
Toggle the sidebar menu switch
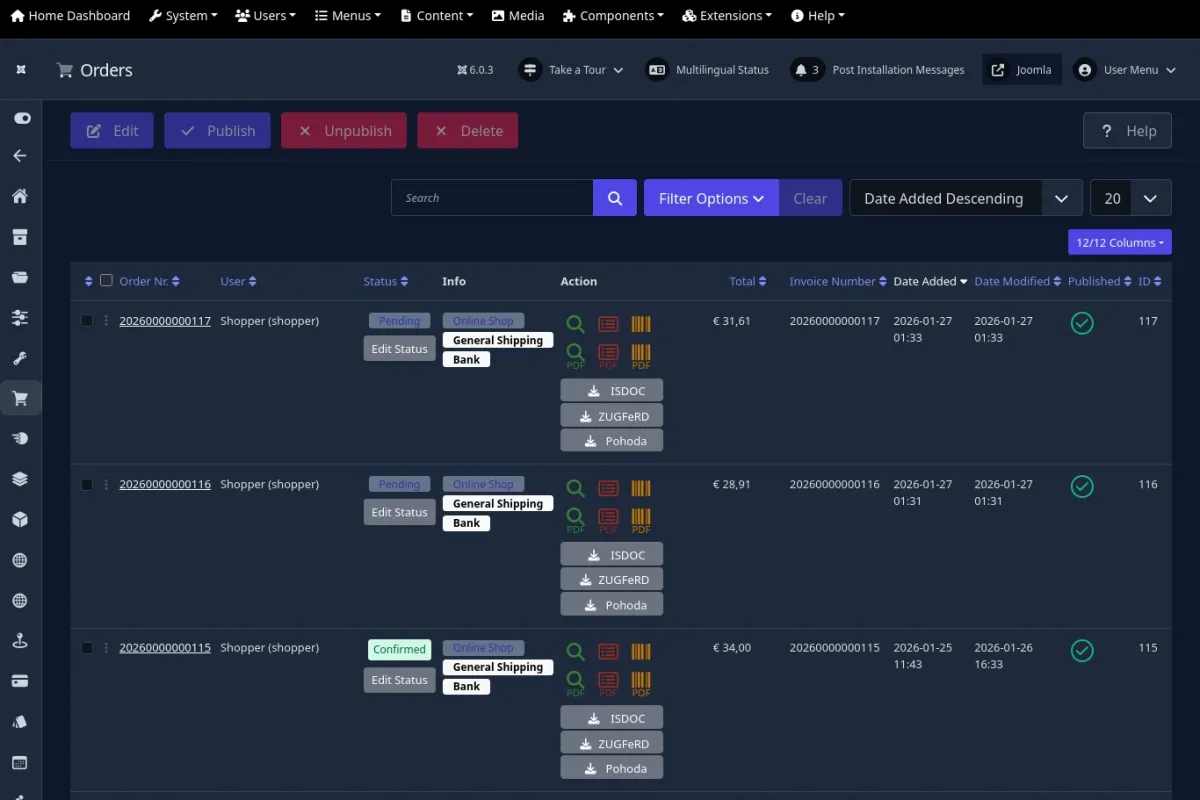tap(21, 118)
